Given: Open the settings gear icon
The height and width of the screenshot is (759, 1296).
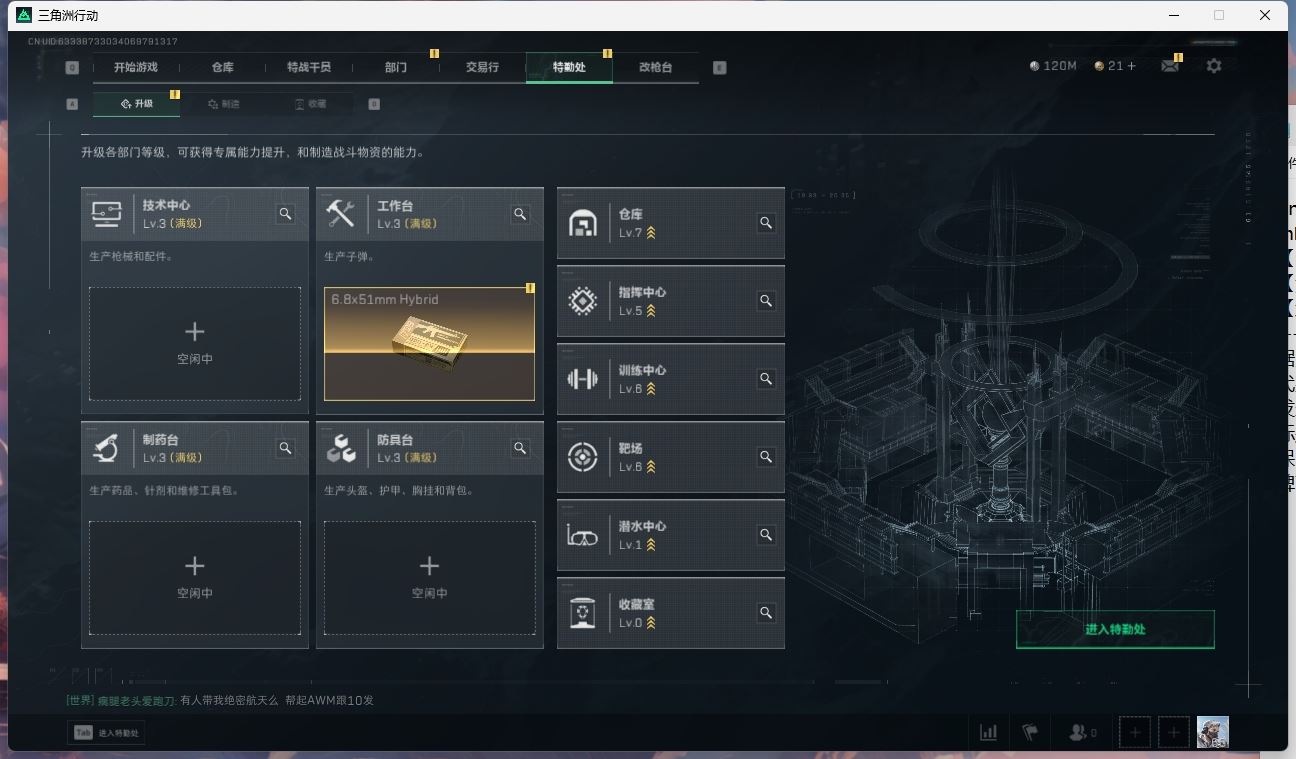Looking at the screenshot, I should [x=1213, y=66].
